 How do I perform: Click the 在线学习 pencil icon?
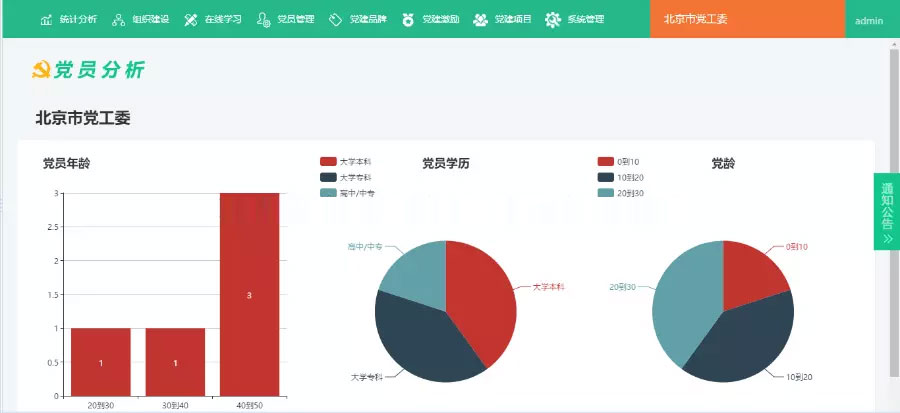[x=191, y=20]
